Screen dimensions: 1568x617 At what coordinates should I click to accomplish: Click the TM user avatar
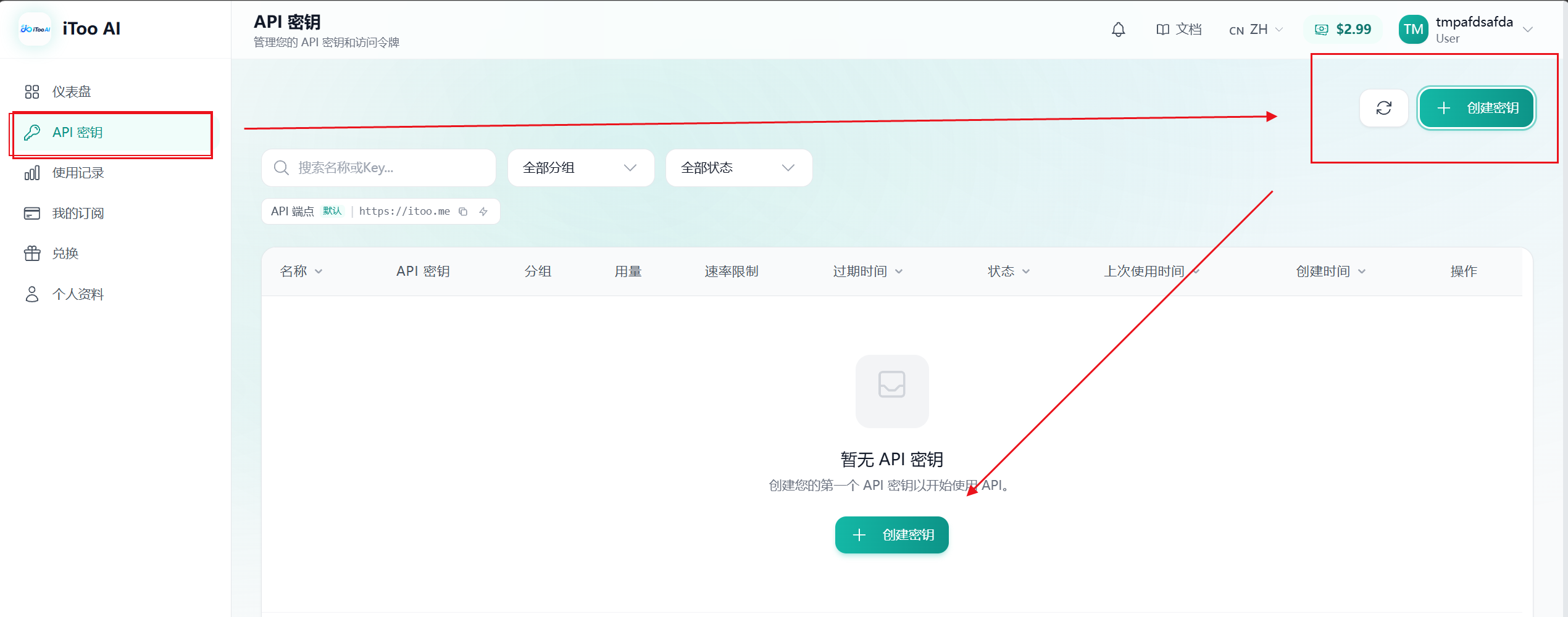[x=1413, y=30]
